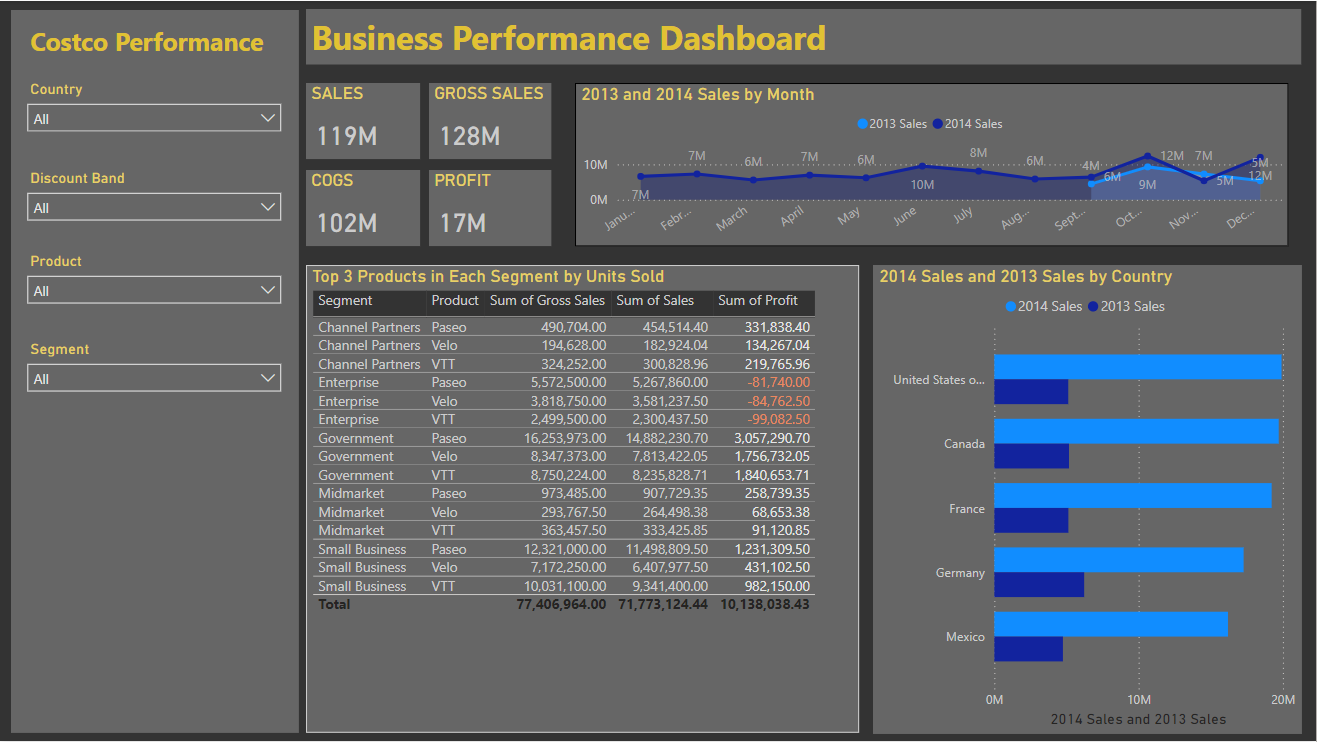Click 2014 Sales legend marker in country bar chart
Image resolution: width=1317 pixels, height=742 pixels.
[x=1011, y=307]
